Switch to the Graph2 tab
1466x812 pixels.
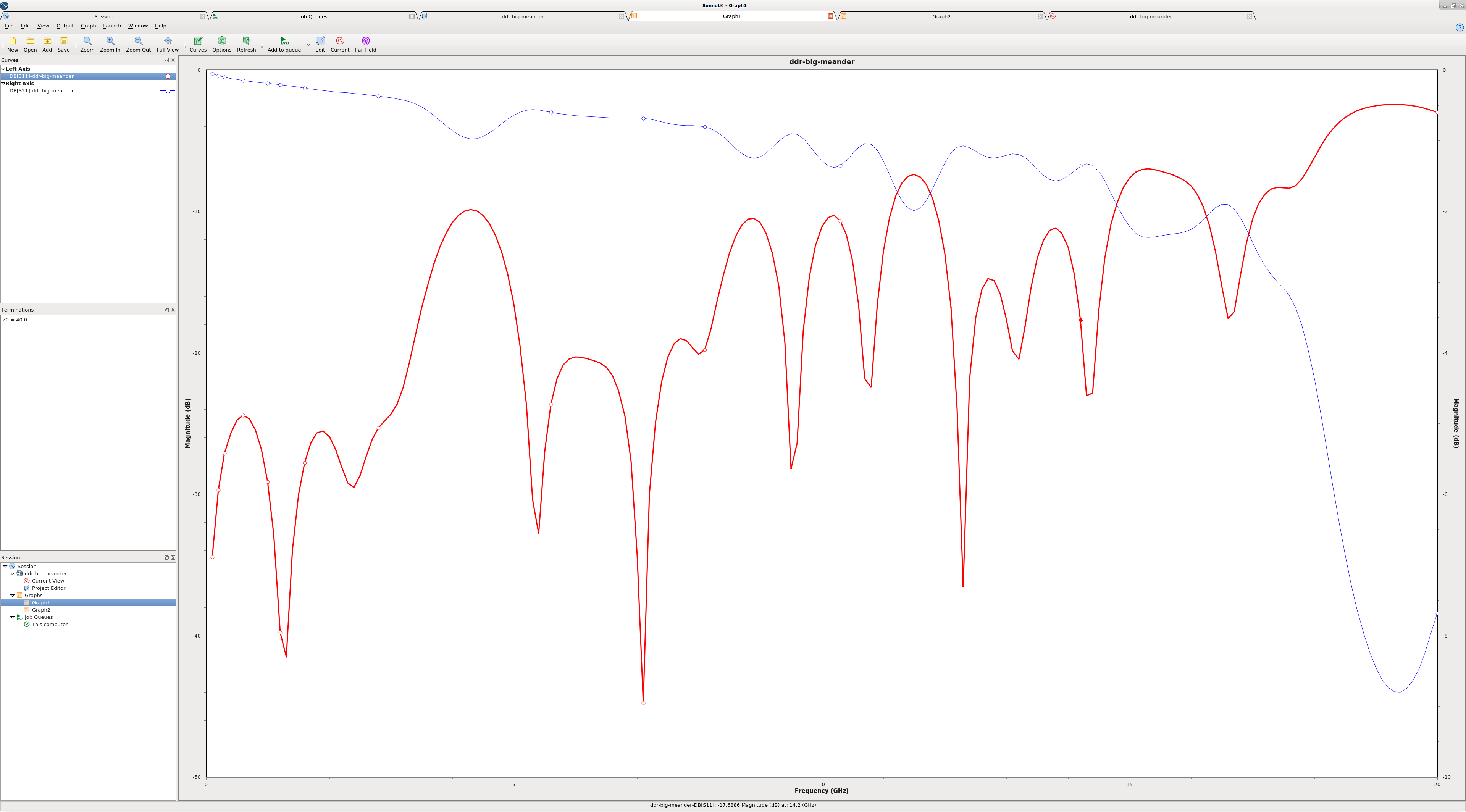941,16
